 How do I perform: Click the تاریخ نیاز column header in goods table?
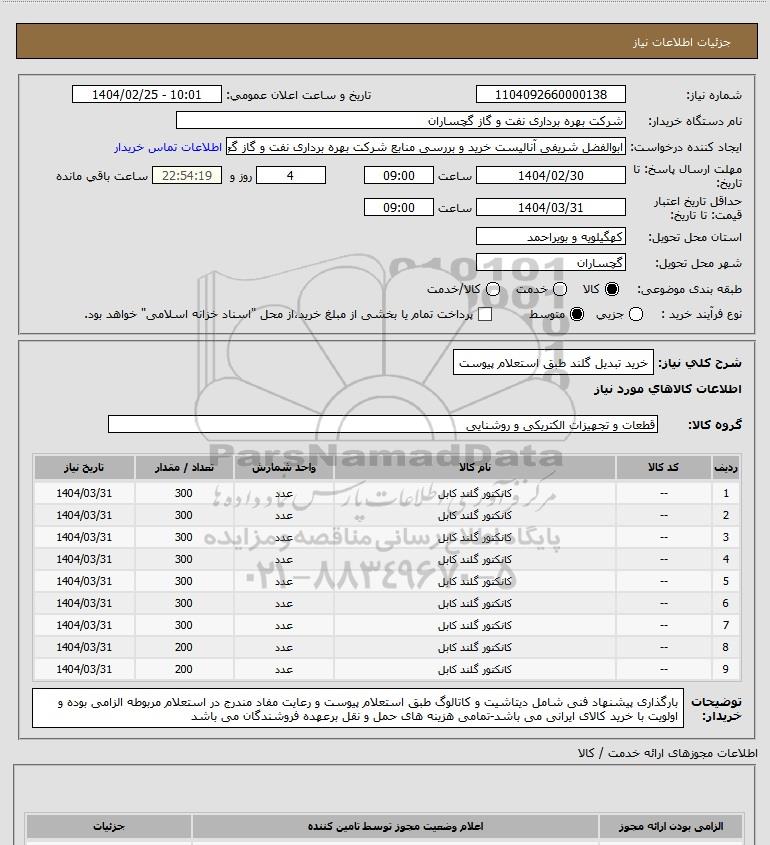[84, 467]
